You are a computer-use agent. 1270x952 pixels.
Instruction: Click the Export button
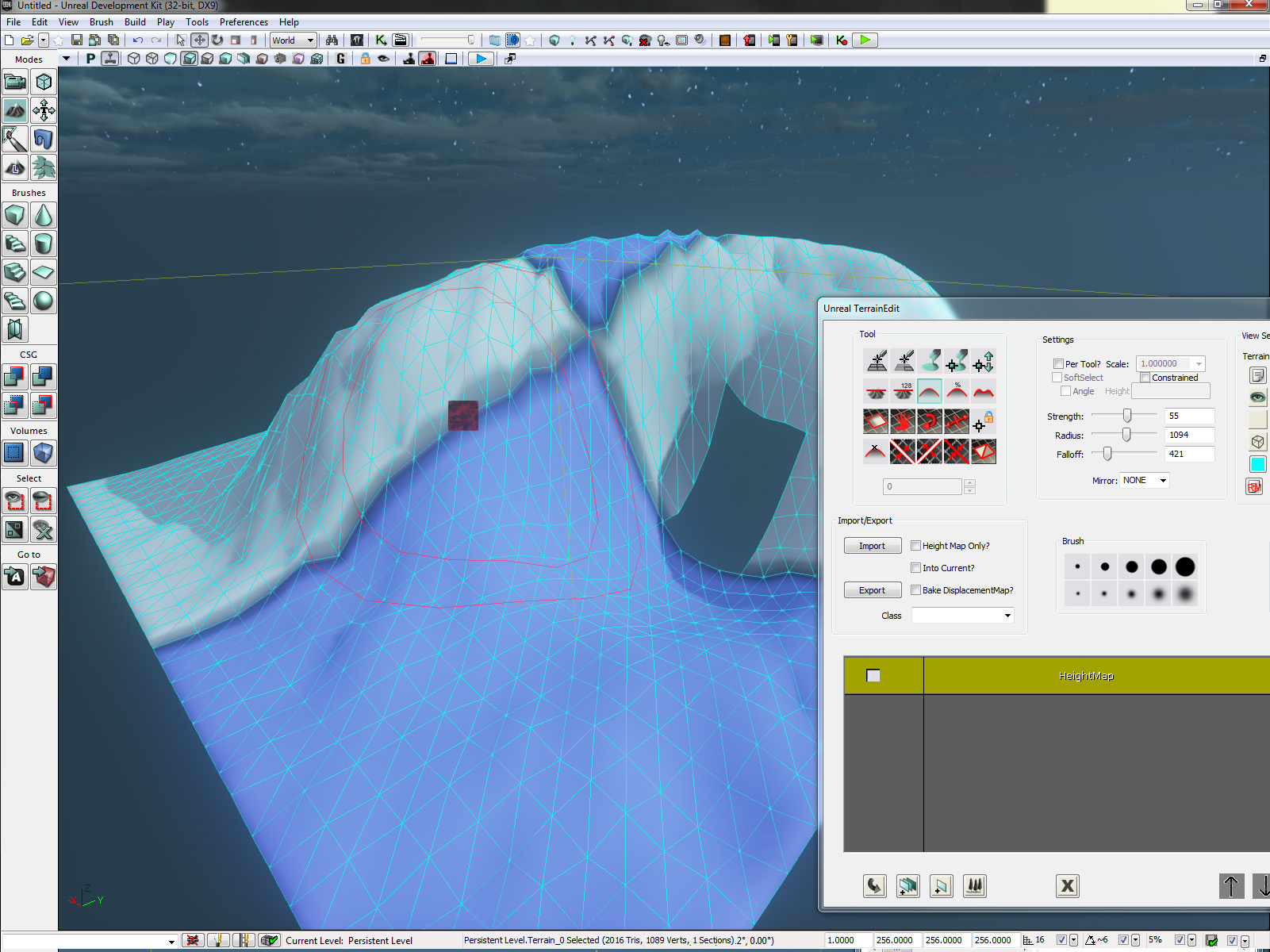(873, 590)
